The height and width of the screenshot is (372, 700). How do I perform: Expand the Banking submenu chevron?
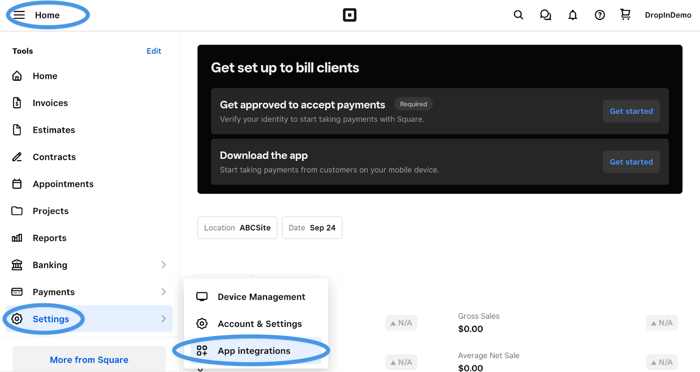point(163,265)
